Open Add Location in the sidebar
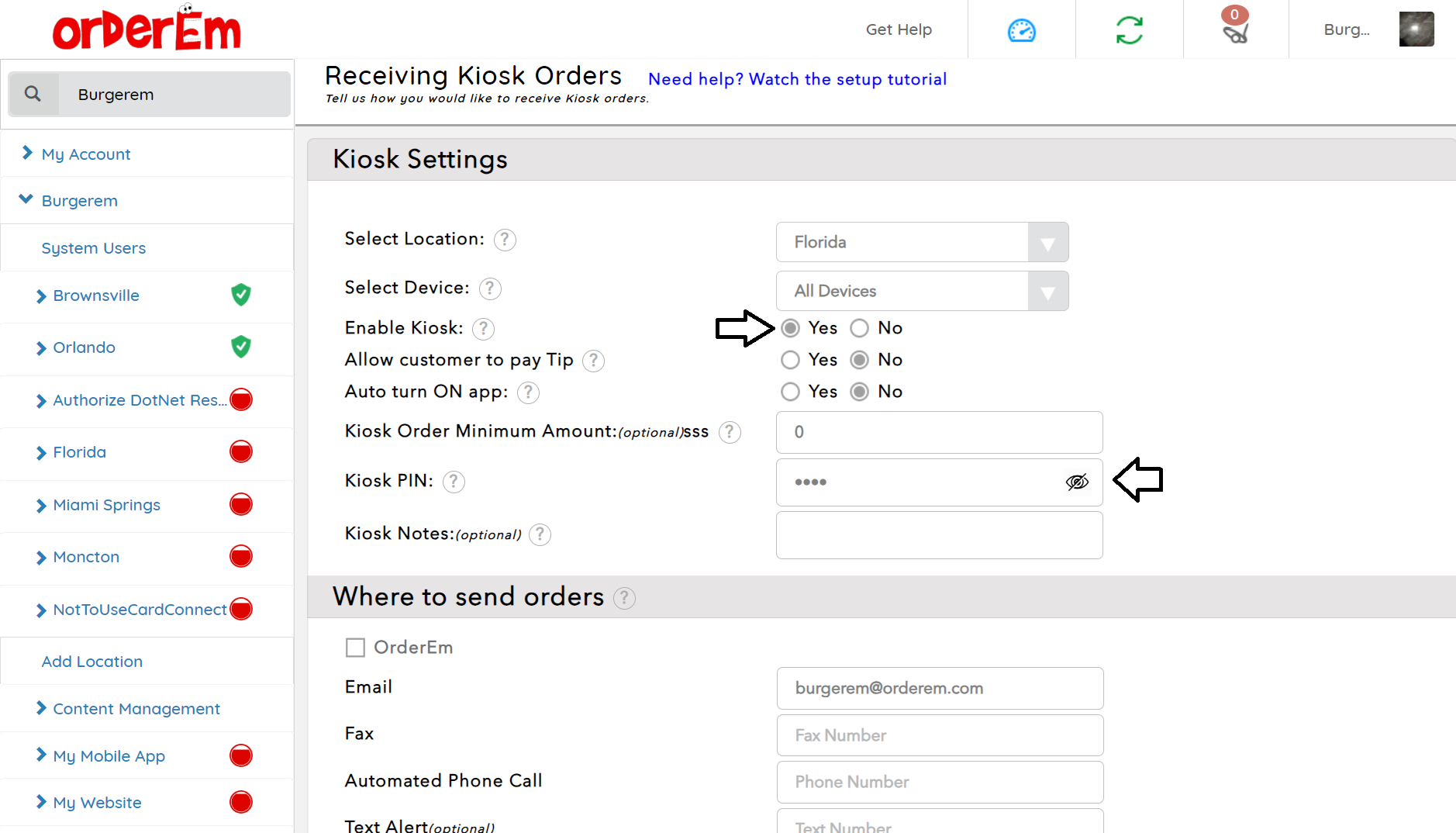Viewport: 1456px width, 833px height. coord(91,662)
